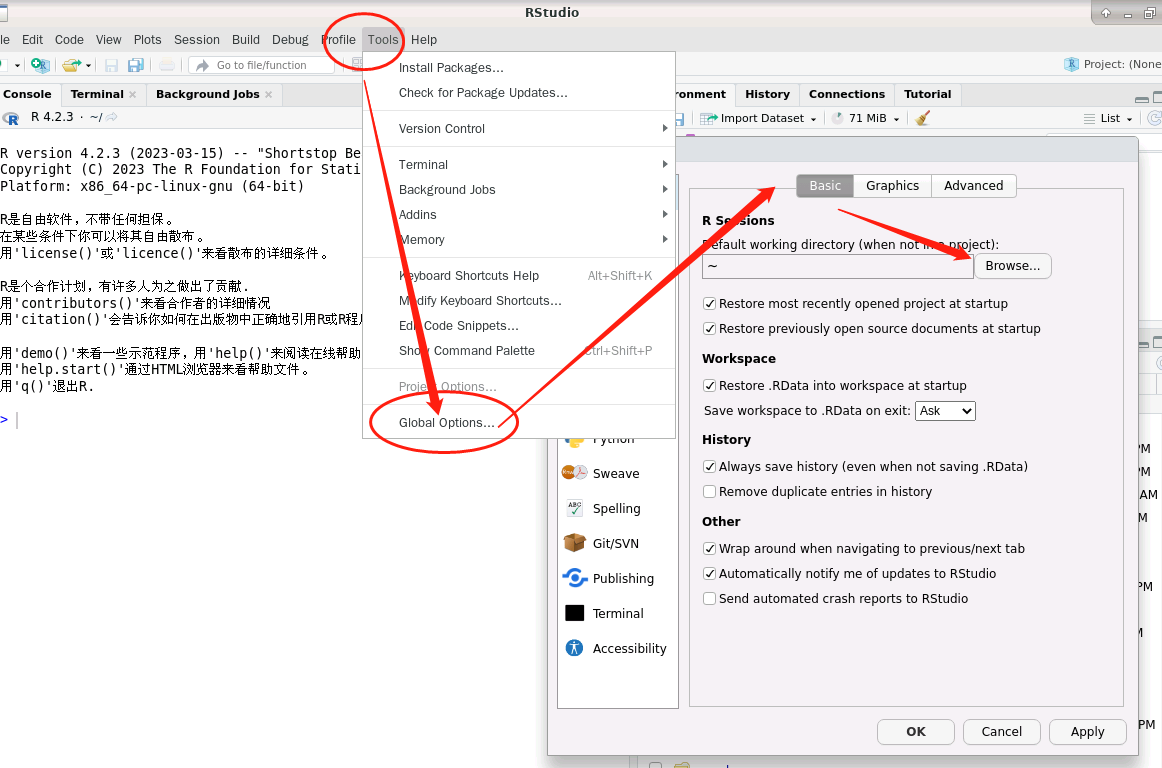Click the broom clear workspace icon

923,118
